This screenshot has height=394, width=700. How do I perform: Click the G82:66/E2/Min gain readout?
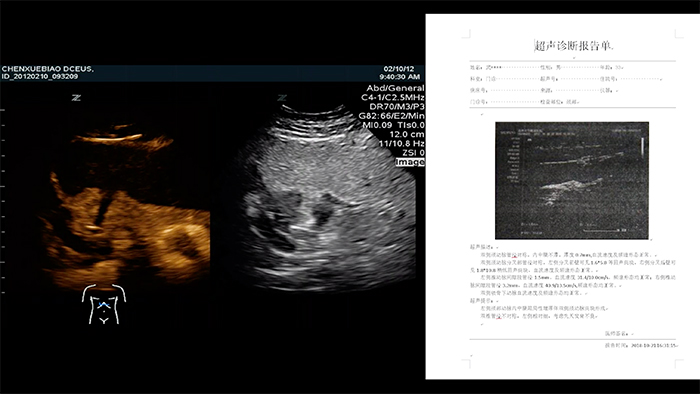(392, 116)
